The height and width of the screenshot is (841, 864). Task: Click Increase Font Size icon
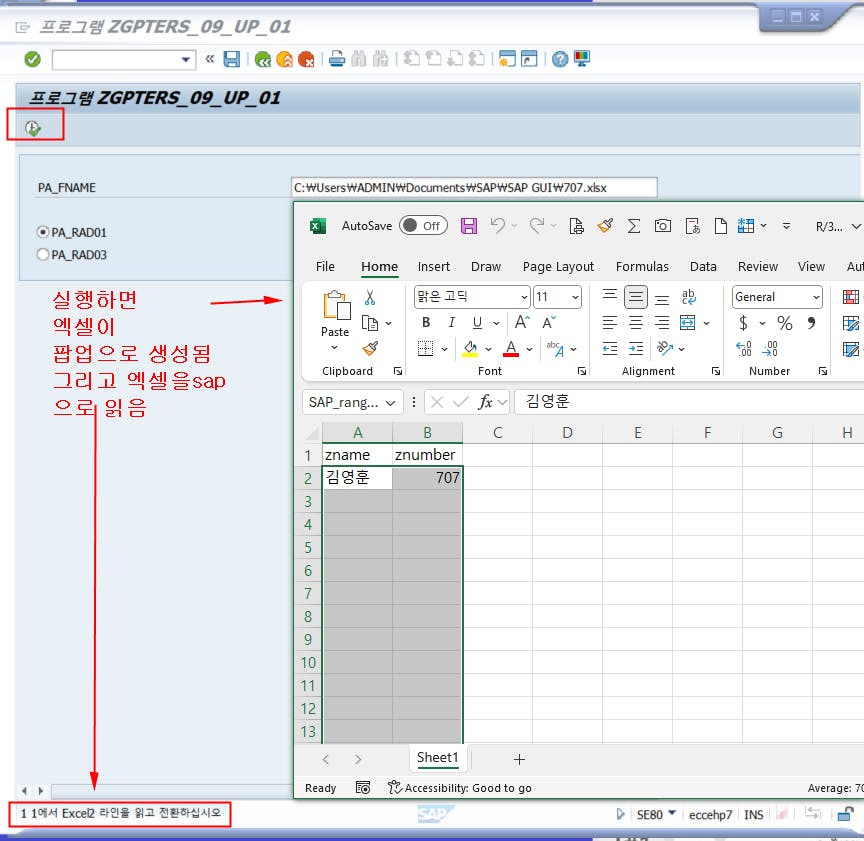point(522,322)
